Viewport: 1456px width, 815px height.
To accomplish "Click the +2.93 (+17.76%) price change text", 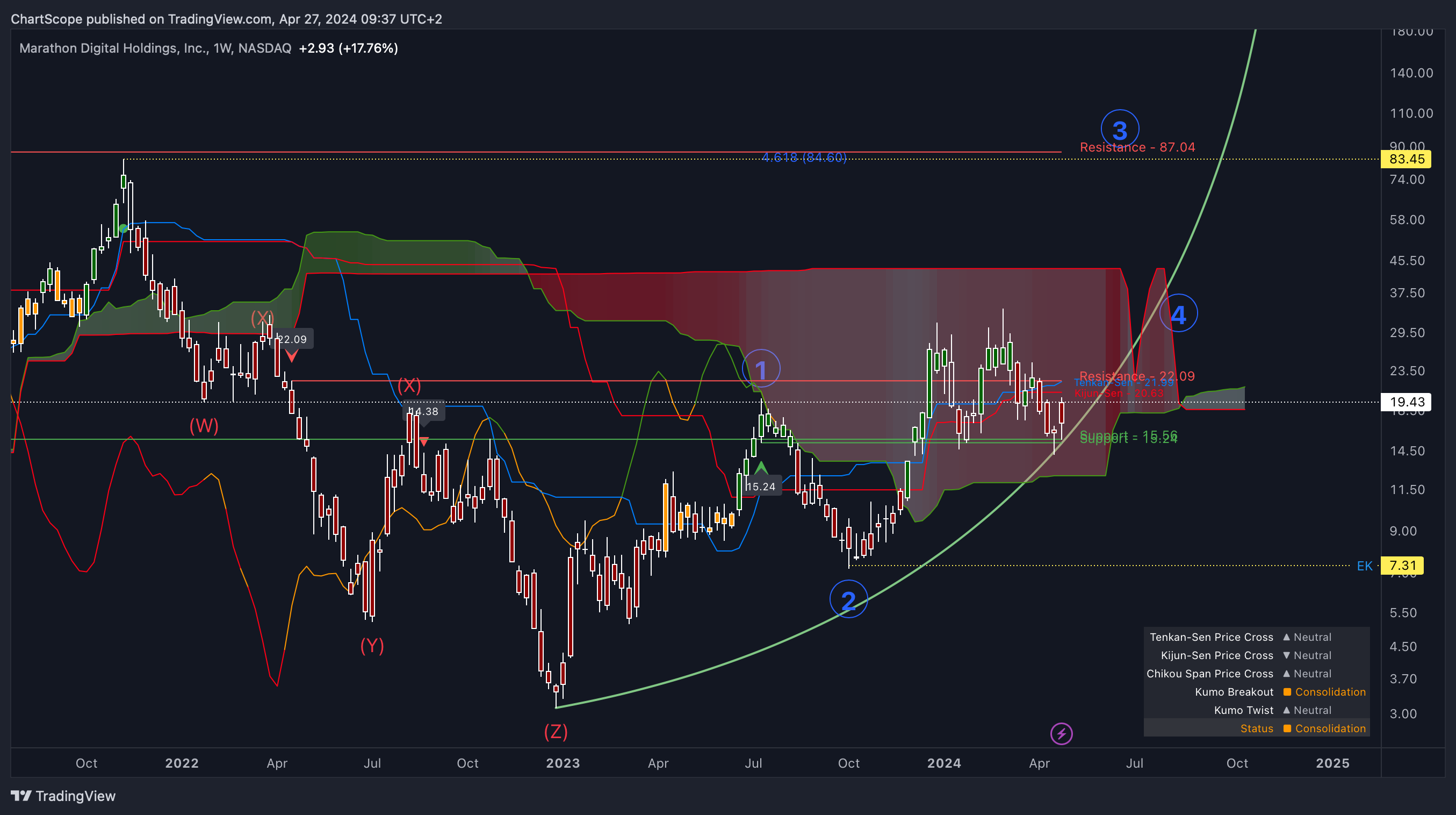I will 348,48.
